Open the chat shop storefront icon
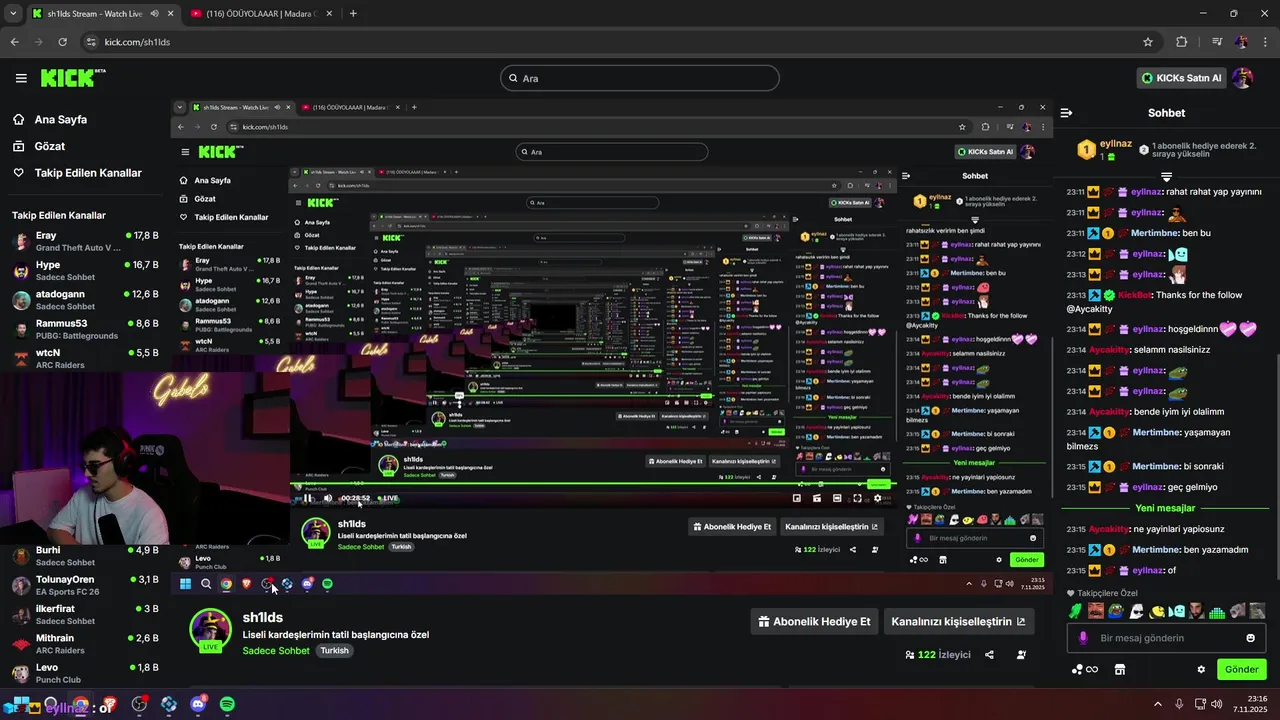The height and width of the screenshot is (720, 1280). [1120, 670]
